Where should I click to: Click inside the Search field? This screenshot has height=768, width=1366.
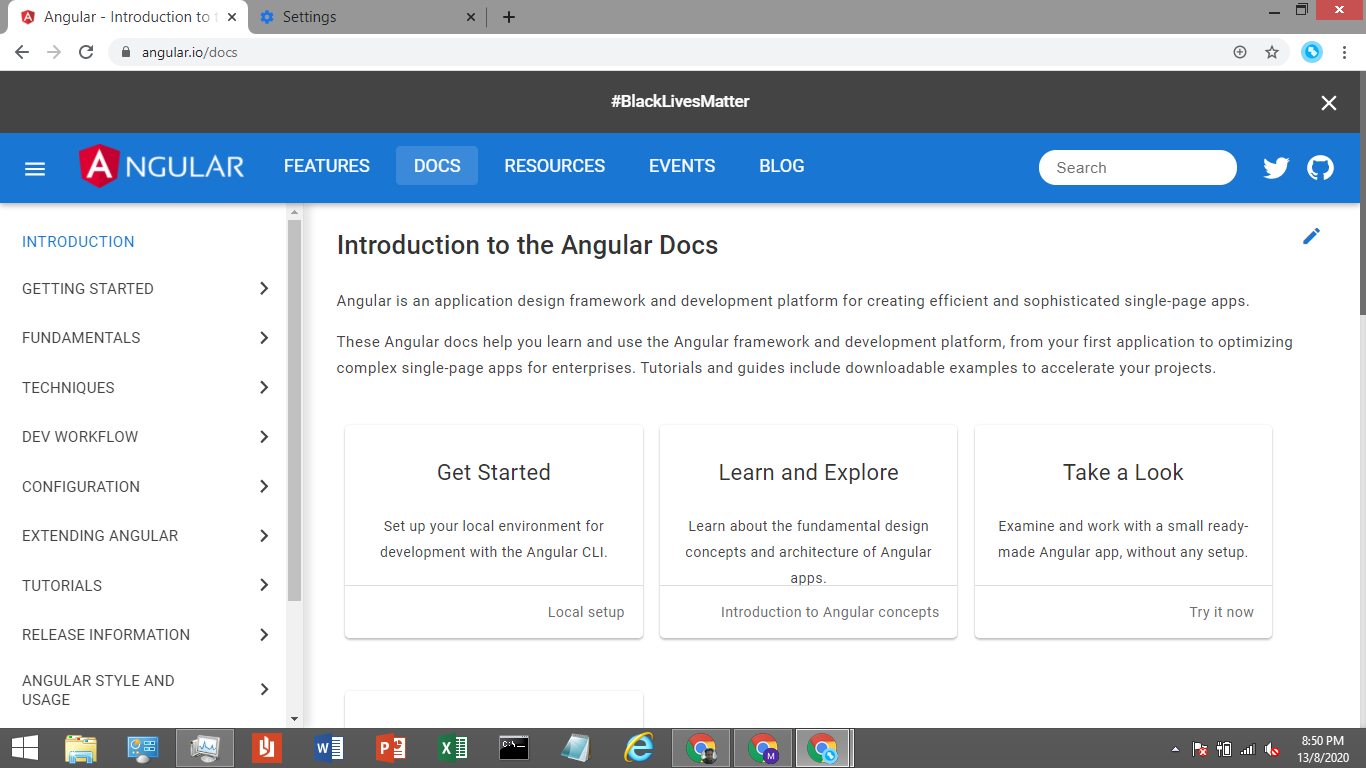tap(1137, 167)
